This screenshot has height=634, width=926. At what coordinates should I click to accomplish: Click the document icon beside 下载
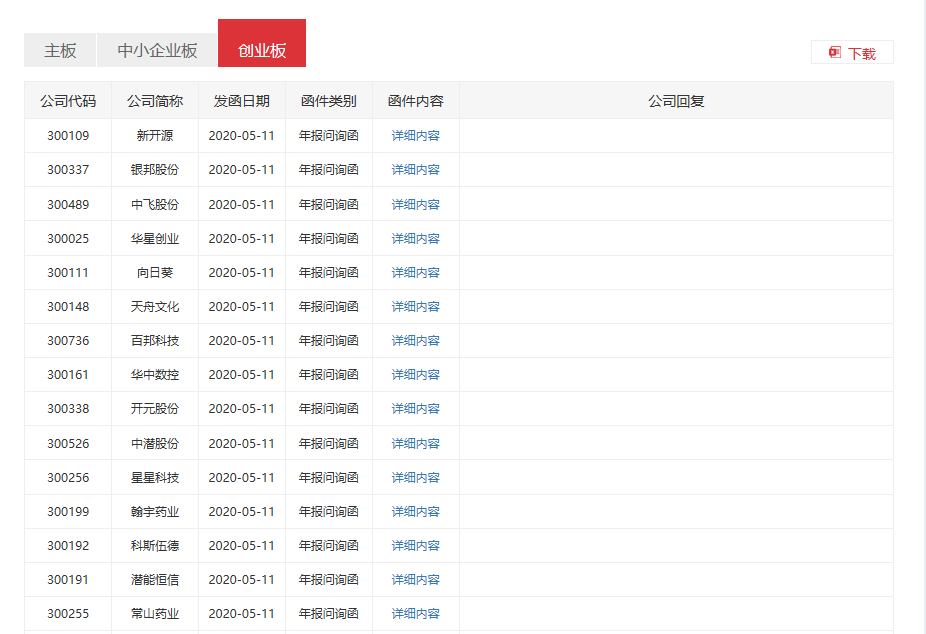[x=834, y=53]
